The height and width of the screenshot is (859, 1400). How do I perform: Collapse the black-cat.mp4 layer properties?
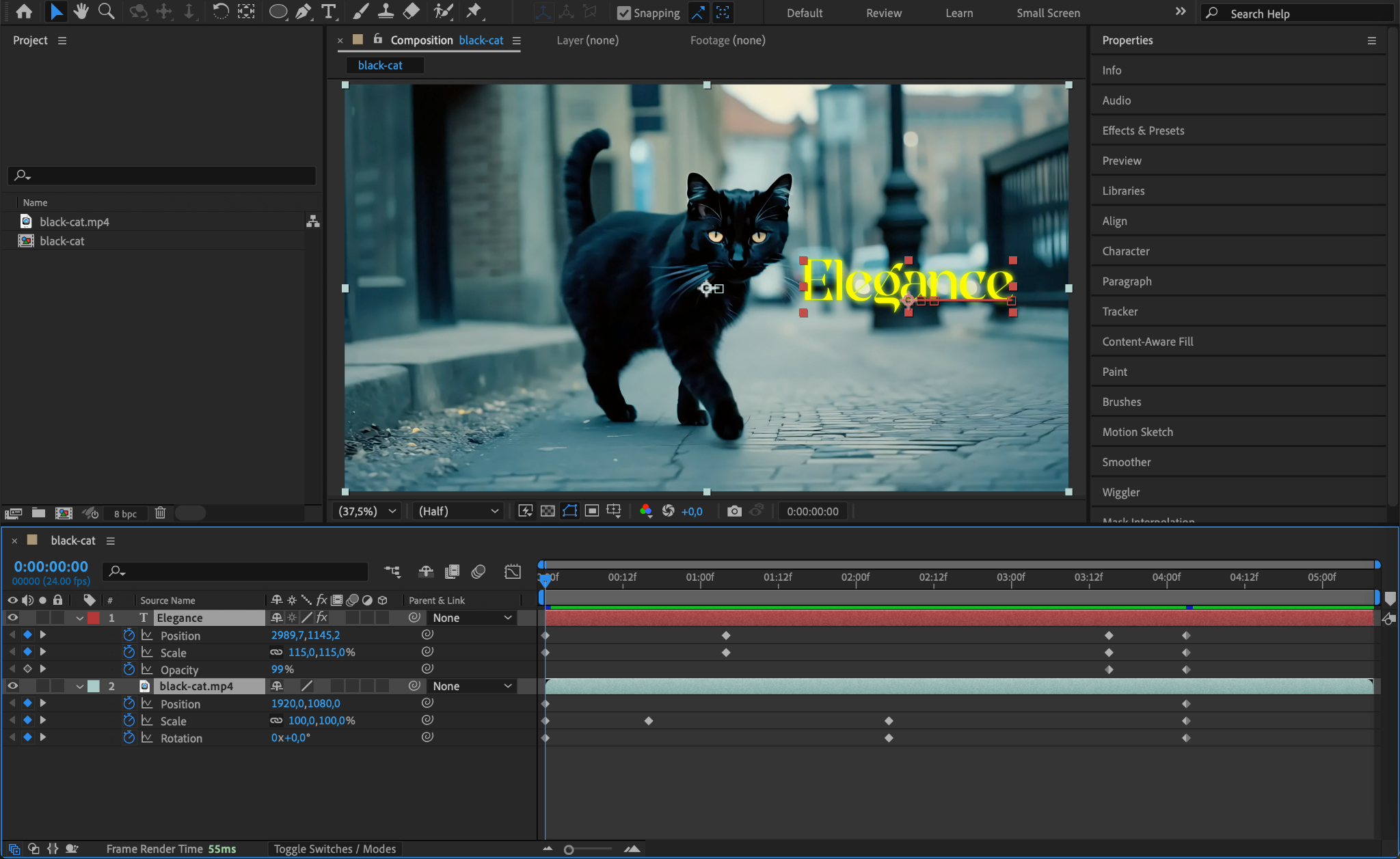[80, 686]
